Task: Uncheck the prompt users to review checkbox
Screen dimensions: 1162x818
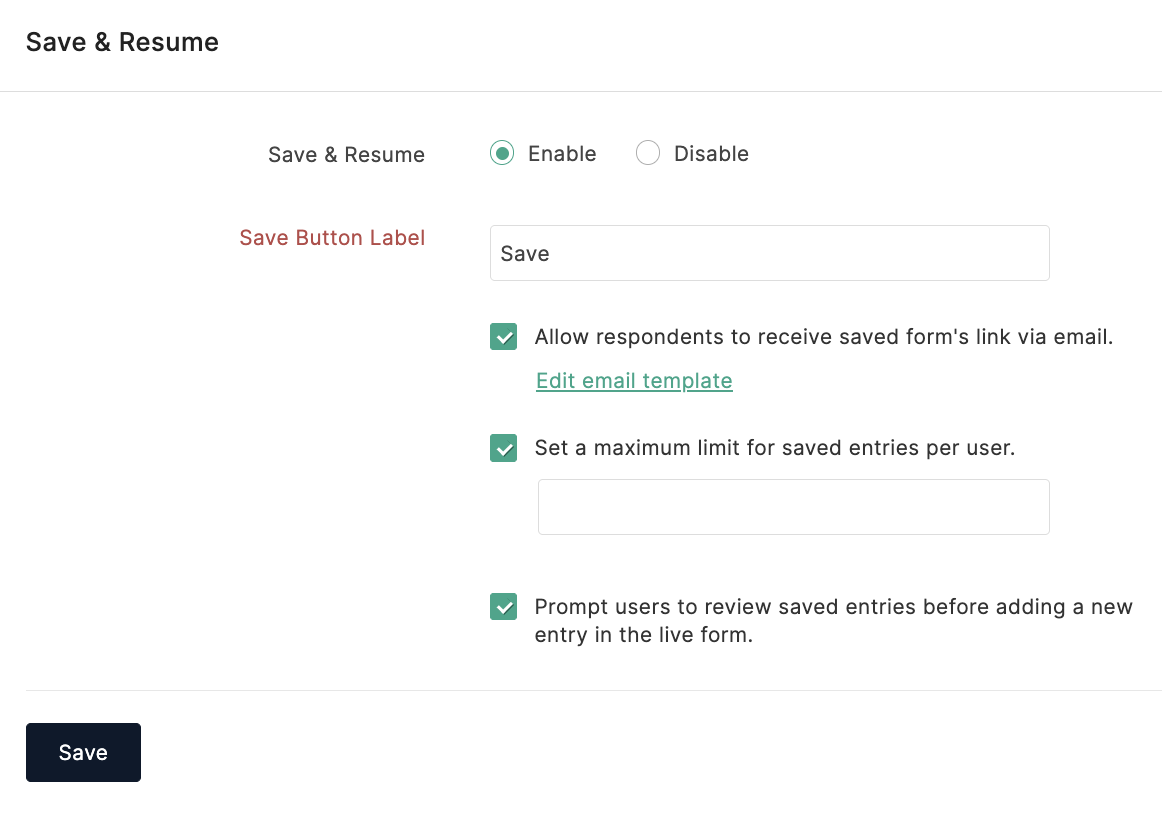Action: (504, 606)
